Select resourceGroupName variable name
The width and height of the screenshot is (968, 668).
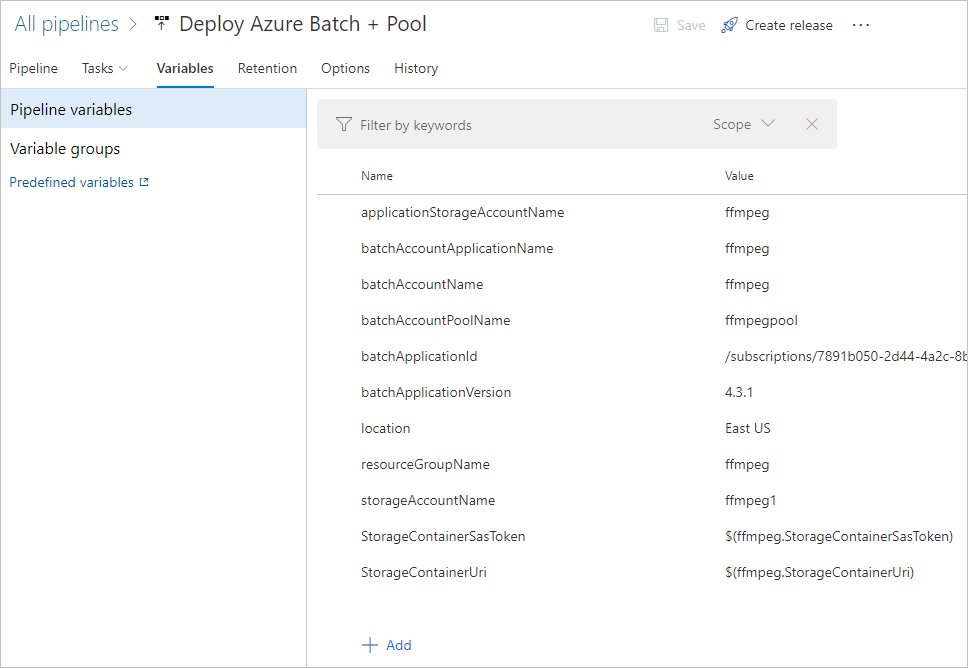(x=425, y=464)
